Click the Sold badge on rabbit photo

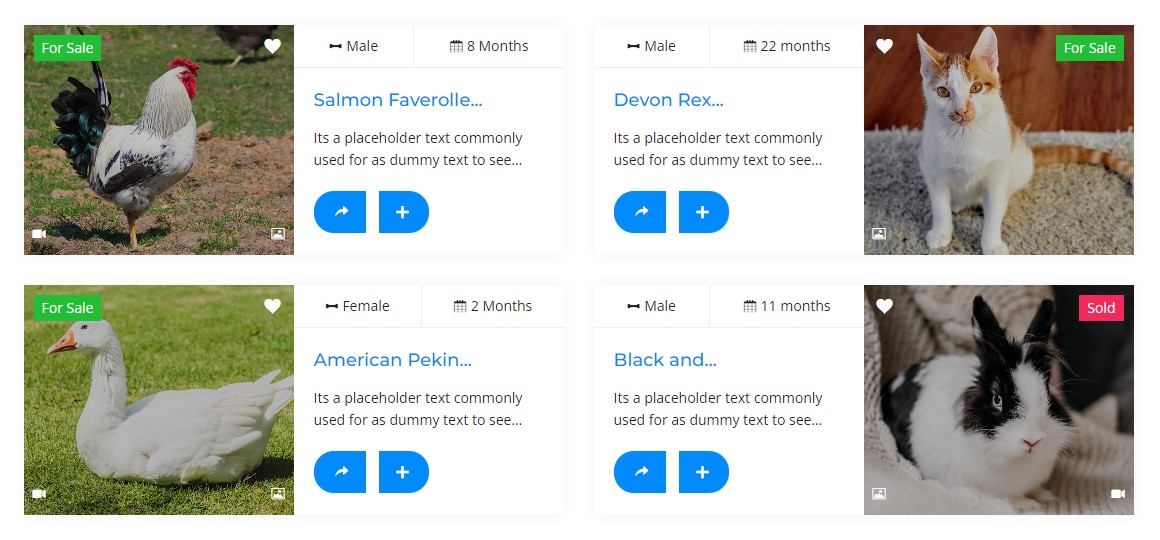coord(1101,308)
